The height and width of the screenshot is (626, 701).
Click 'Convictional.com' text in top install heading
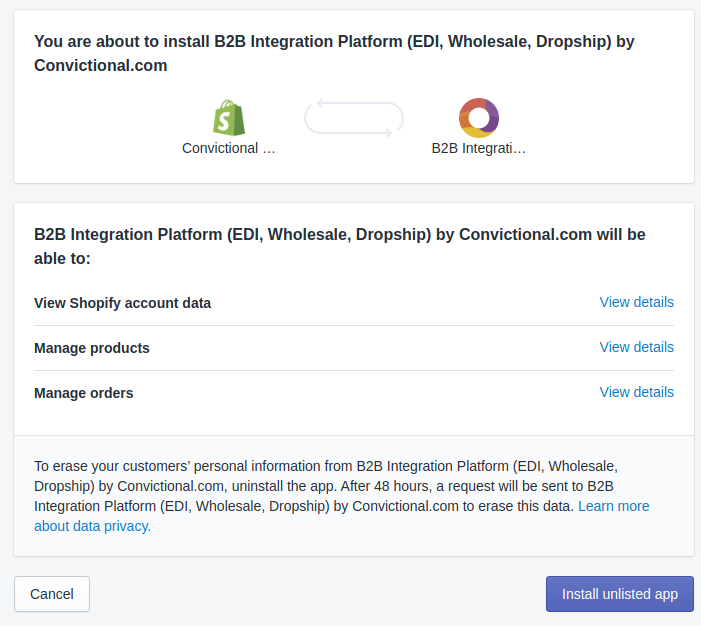[x=100, y=66]
